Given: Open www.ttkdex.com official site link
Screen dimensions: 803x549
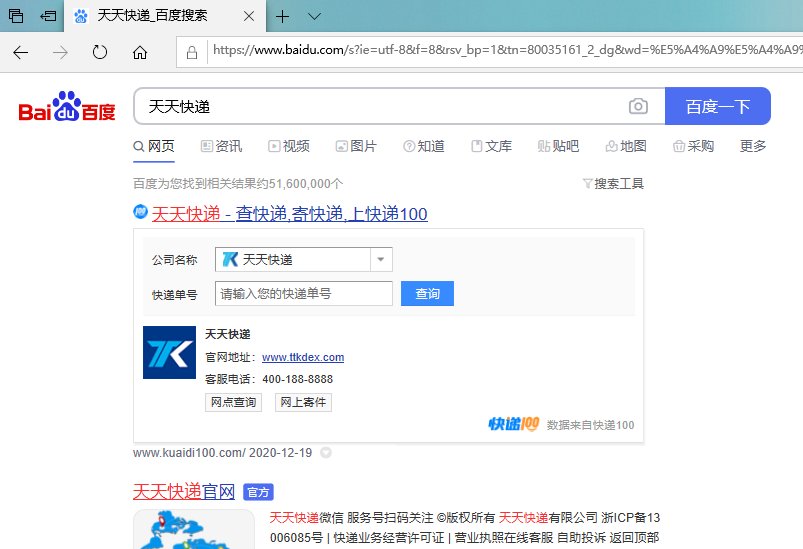Looking at the screenshot, I should click(303, 357).
